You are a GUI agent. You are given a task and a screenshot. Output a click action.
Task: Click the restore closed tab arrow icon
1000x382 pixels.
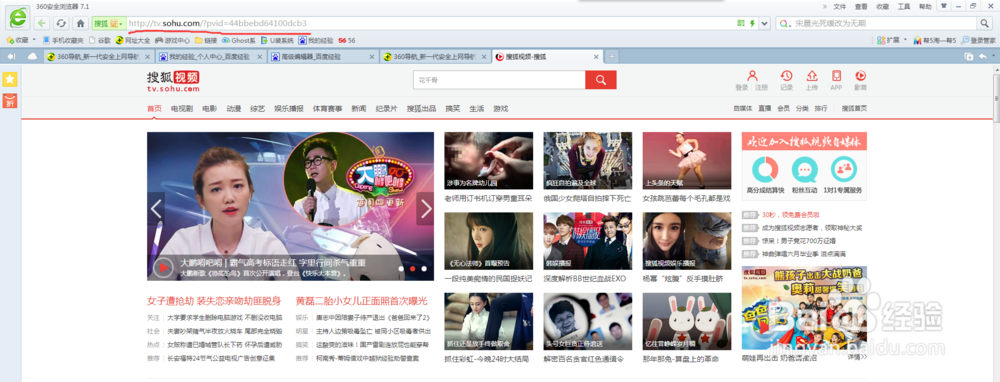[x=983, y=57]
